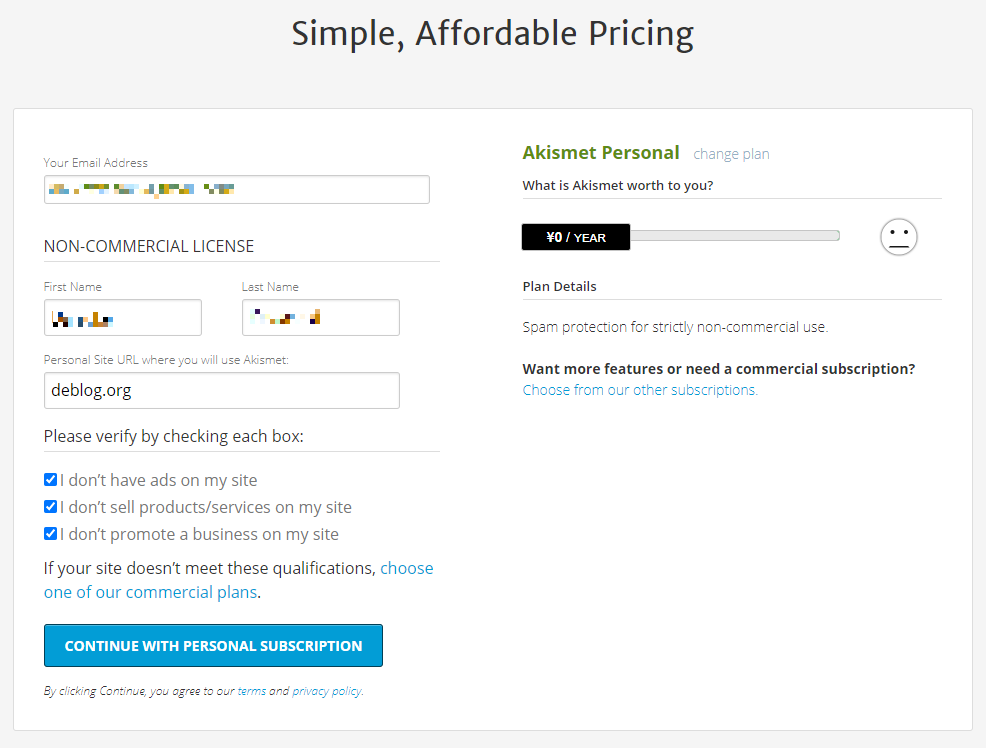Focus the Your Email Address field

237,189
